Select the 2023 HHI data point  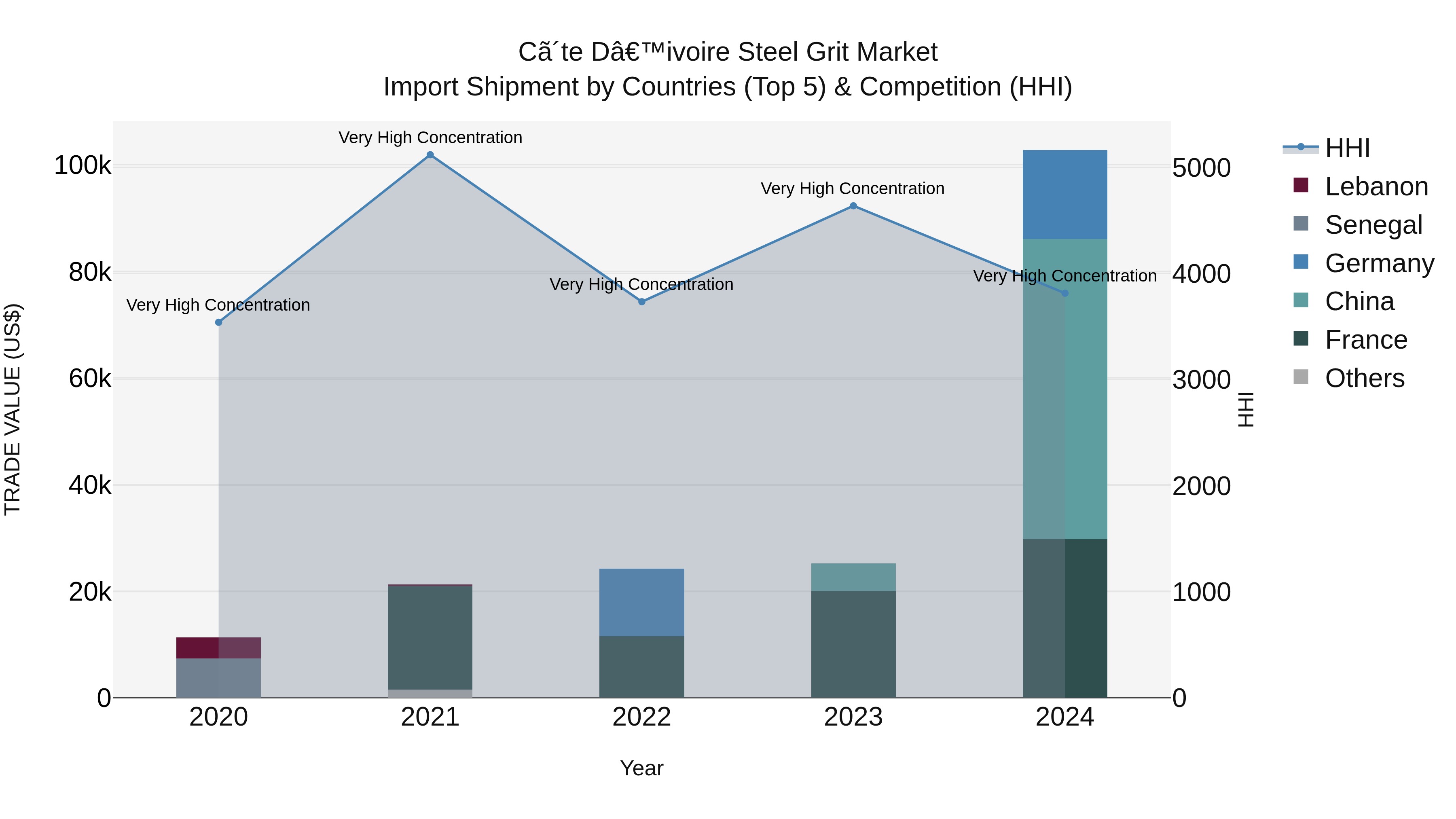[853, 206]
